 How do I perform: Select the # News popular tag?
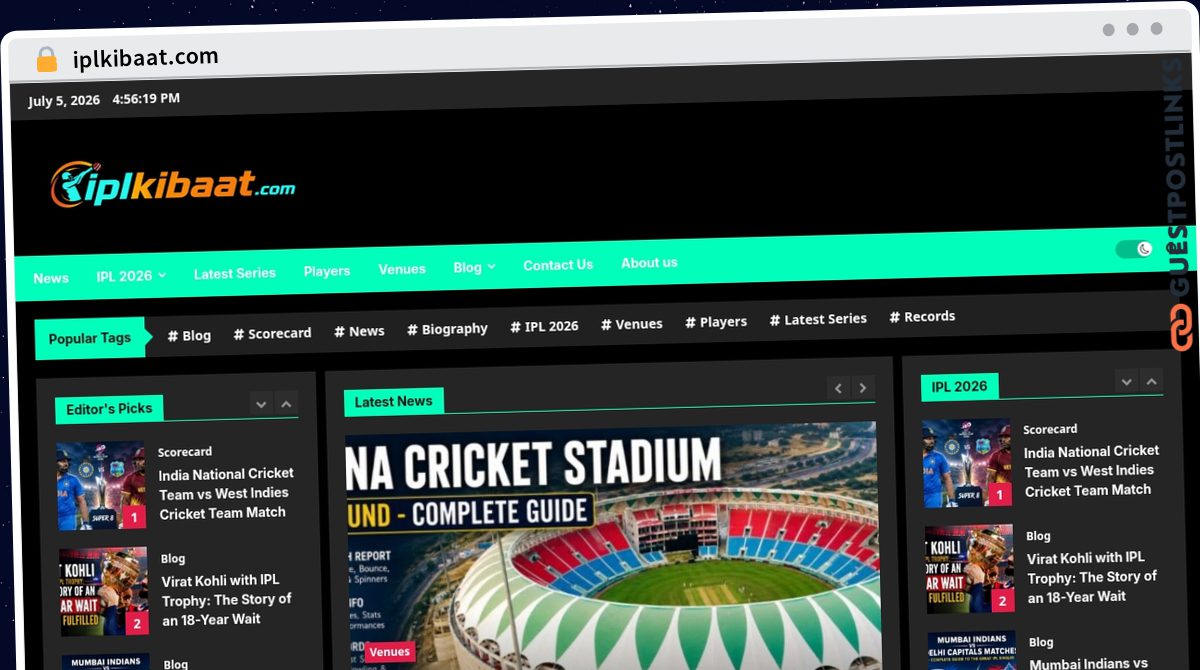click(359, 331)
